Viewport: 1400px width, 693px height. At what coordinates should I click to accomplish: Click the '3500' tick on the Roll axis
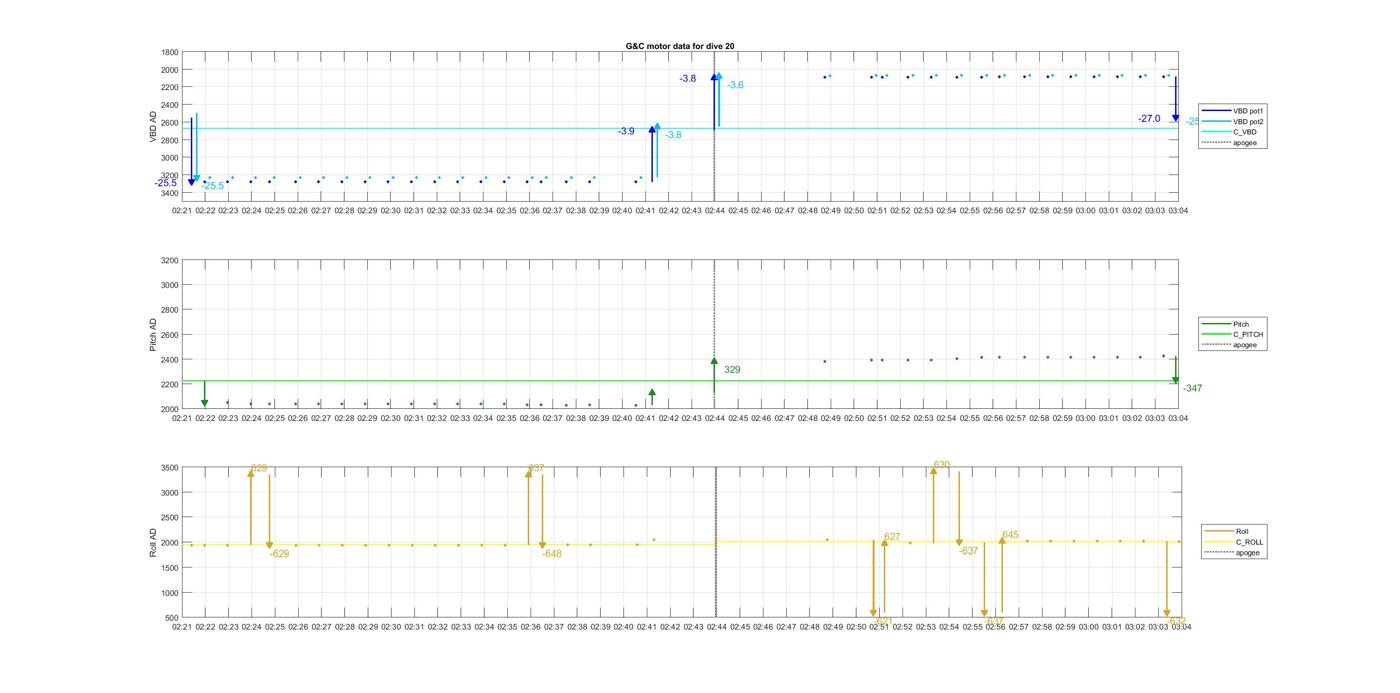(169, 468)
